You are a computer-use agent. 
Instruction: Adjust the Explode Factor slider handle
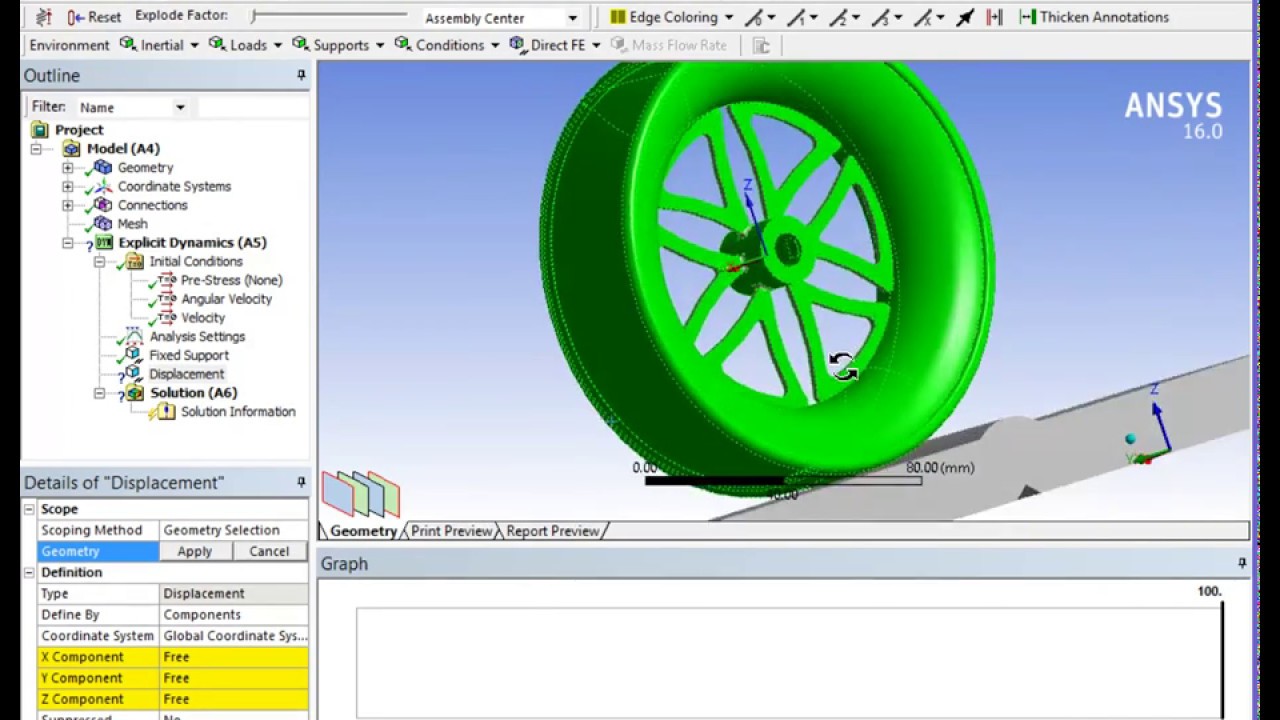255,16
